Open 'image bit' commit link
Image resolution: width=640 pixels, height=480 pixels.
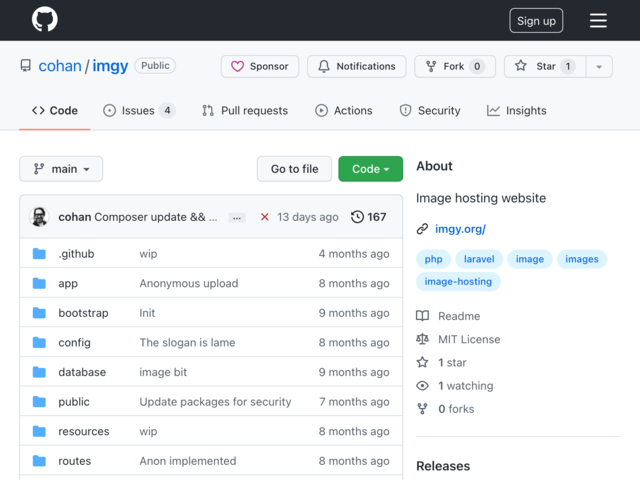point(163,372)
